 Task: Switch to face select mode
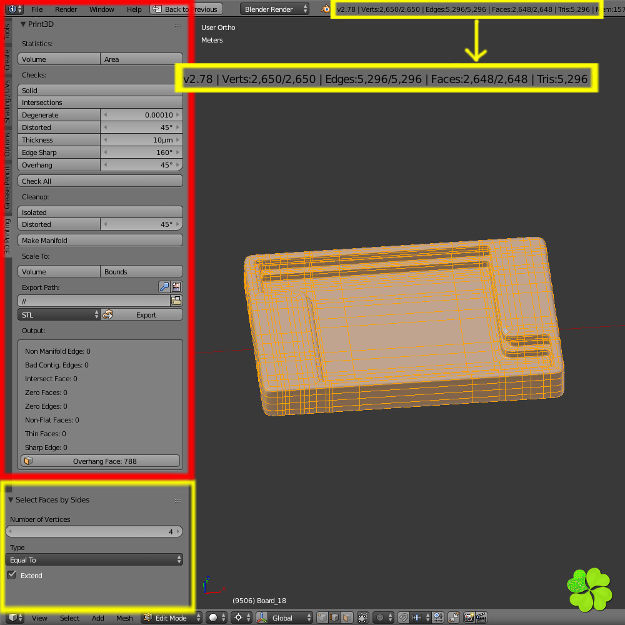pyautogui.click(x=347, y=617)
